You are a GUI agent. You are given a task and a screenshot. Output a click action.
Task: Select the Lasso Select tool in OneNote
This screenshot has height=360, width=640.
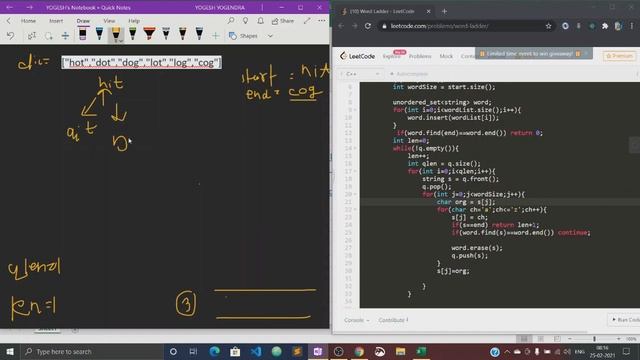click(49, 36)
